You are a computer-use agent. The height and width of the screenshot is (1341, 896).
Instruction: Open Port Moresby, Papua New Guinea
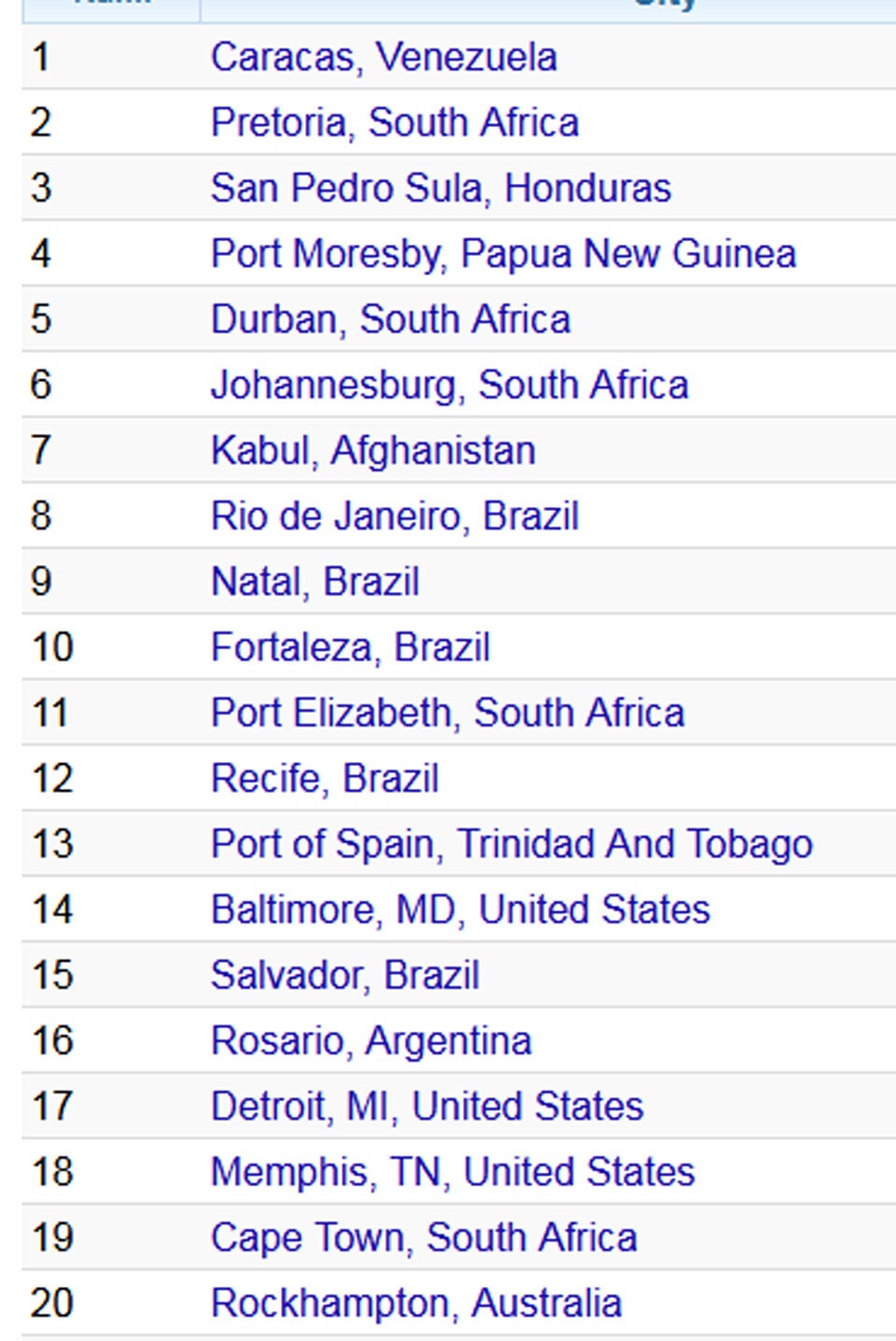503,254
